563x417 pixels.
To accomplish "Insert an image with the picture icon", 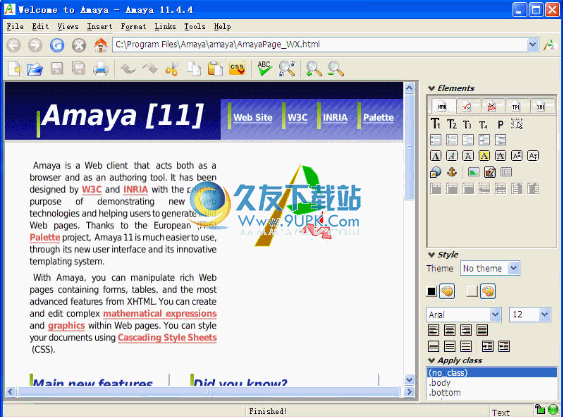I will (474, 172).
